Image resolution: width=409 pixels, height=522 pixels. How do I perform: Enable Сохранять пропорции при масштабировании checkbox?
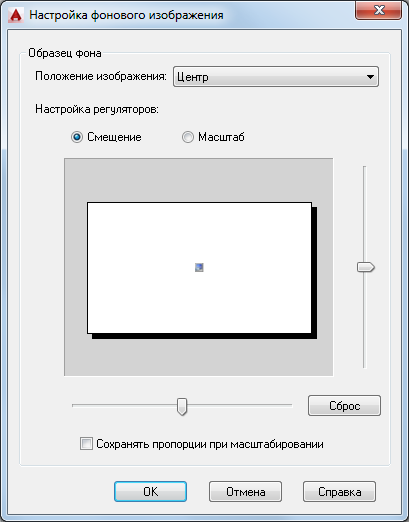[86, 444]
